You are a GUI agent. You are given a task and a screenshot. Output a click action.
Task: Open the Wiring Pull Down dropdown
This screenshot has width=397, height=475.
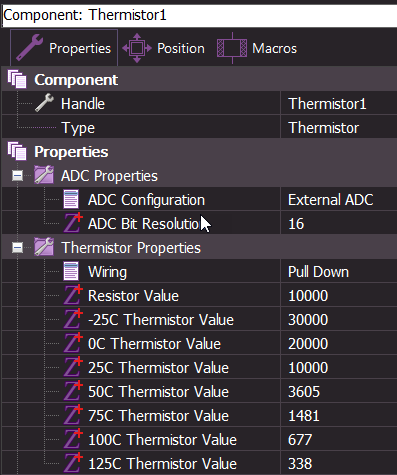[x=339, y=272]
